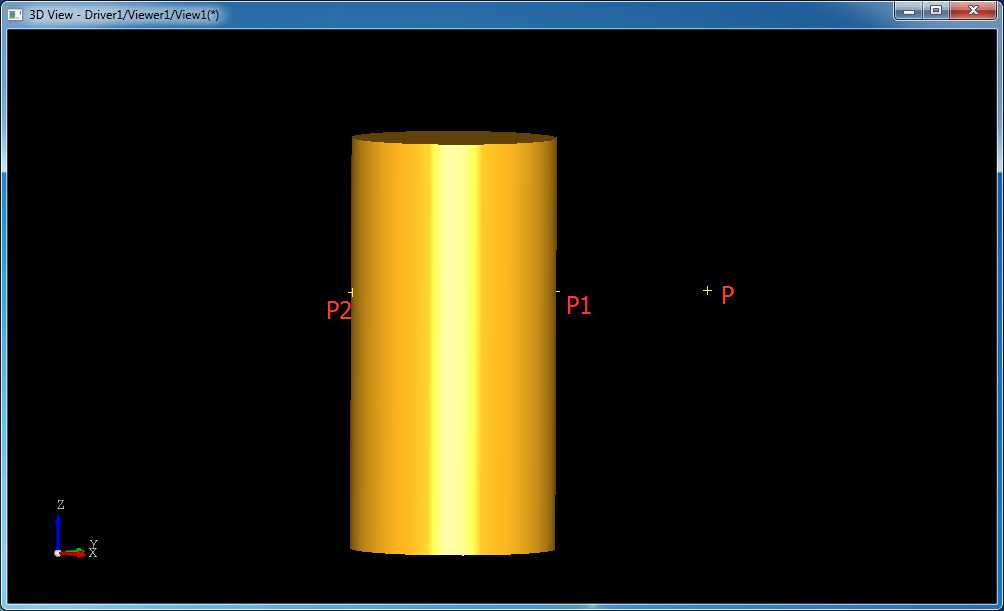
Task: Select the P1 label beside the cylinder
Action: coord(579,306)
